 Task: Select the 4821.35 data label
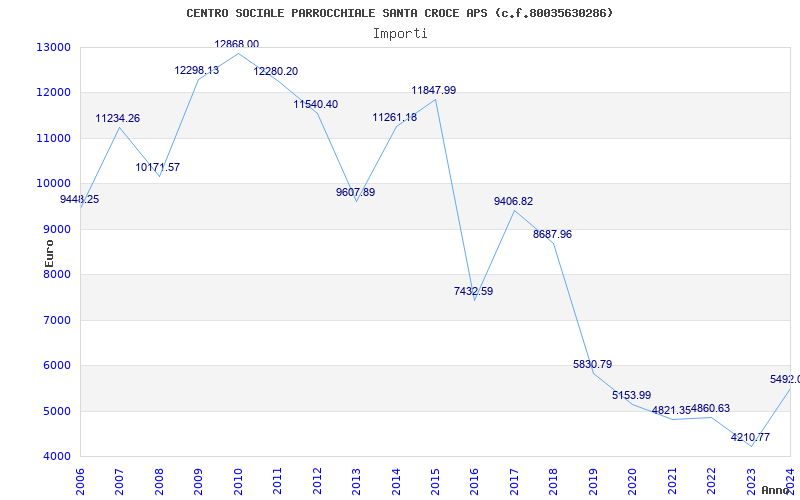[x=671, y=410]
